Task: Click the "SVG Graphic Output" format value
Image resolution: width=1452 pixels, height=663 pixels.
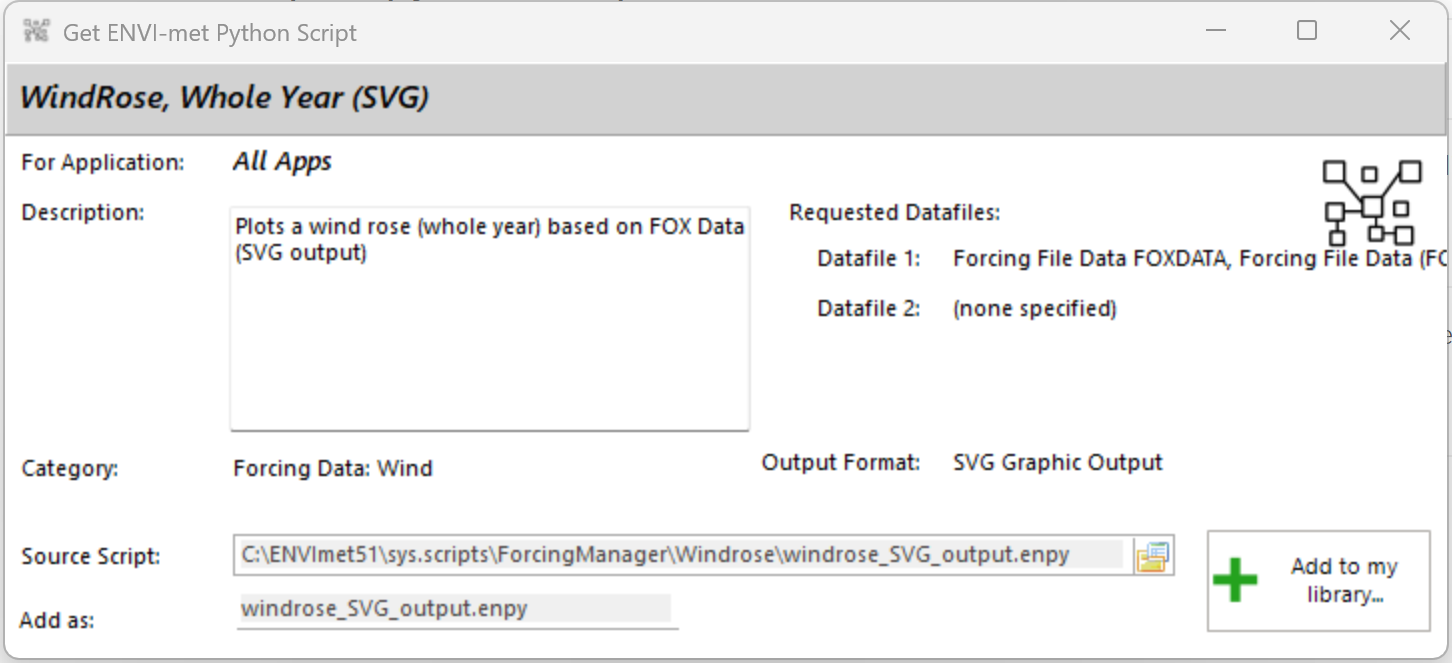Action: (x=1057, y=463)
